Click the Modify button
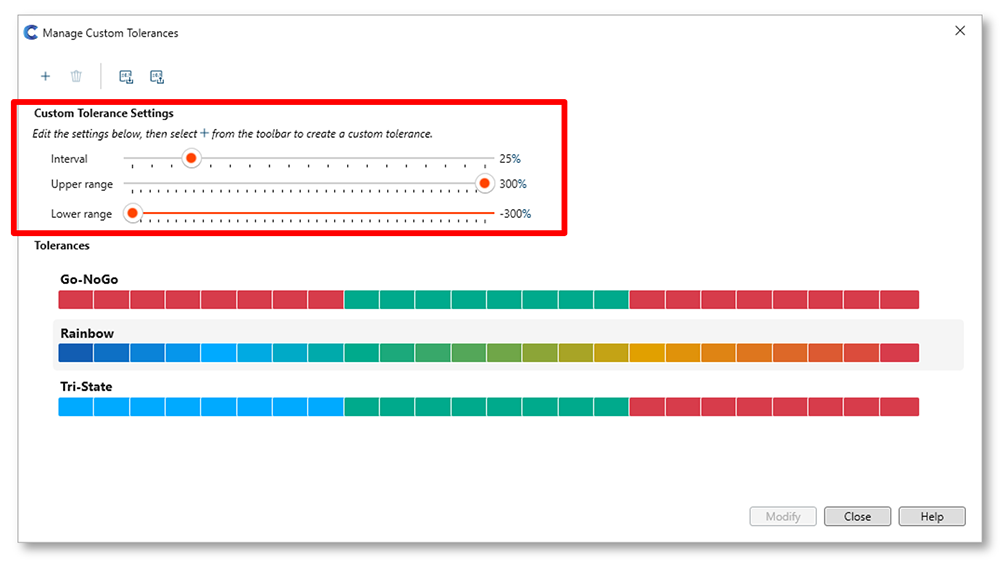Image resolution: width=1000 pixels, height=564 pixels. tap(783, 517)
